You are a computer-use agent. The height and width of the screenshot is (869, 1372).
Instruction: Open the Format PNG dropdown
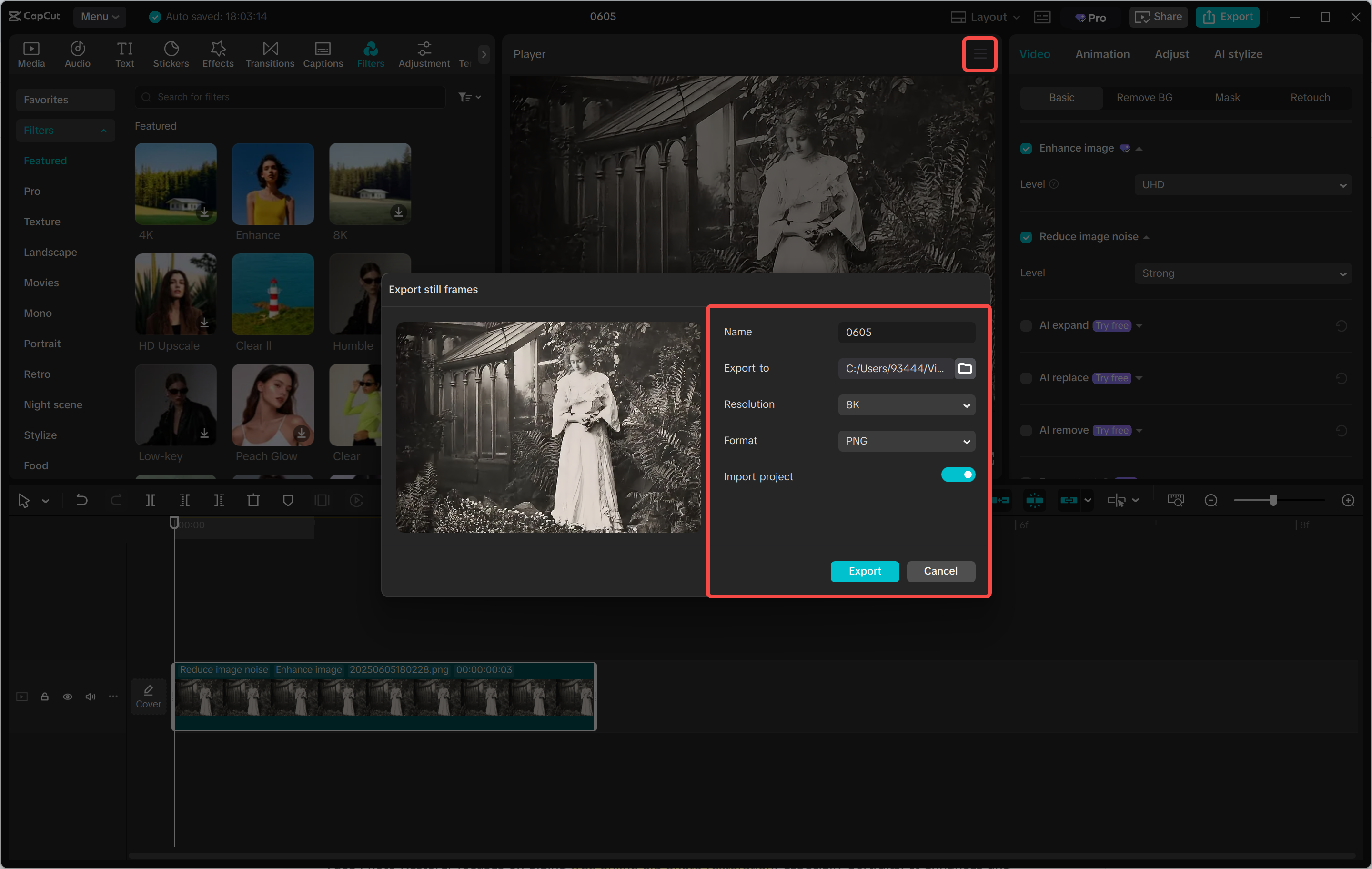click(907, 441)
